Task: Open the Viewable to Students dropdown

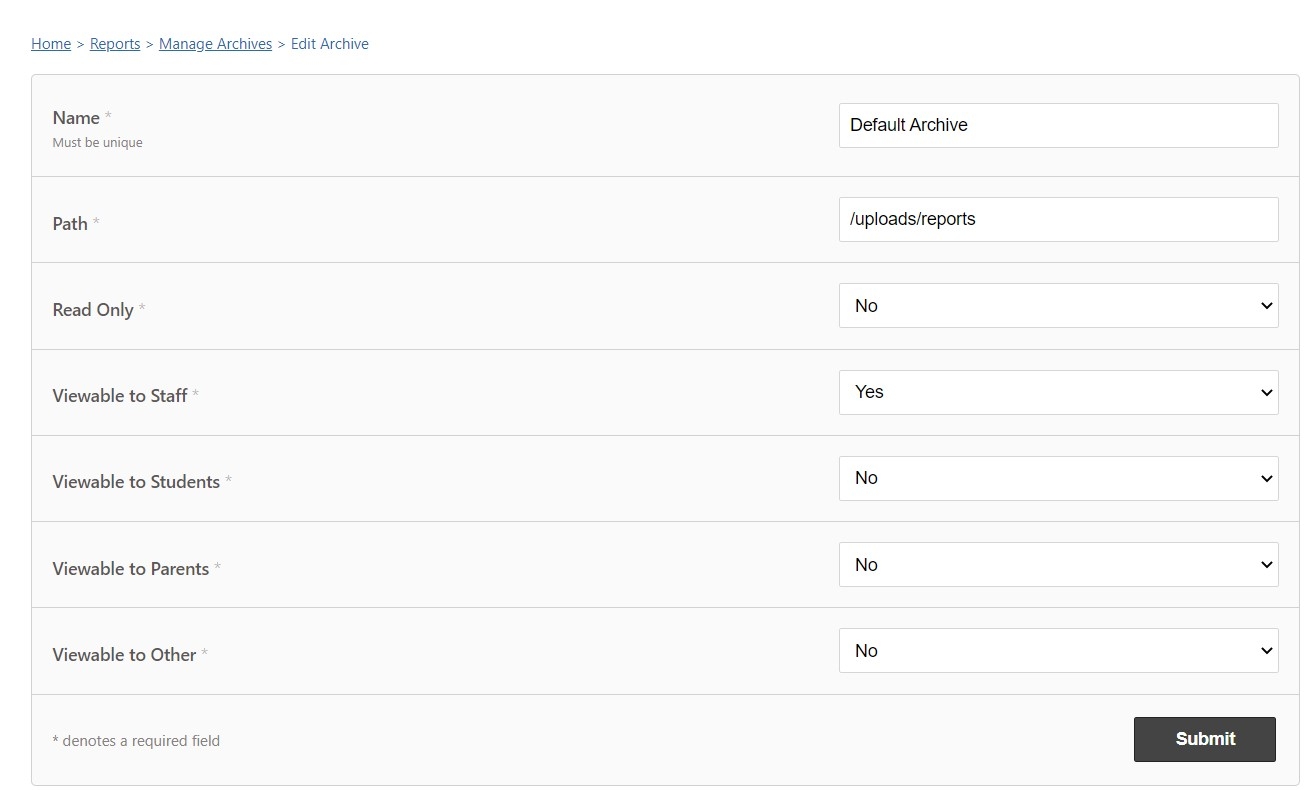Action: tap(1058, 478)
